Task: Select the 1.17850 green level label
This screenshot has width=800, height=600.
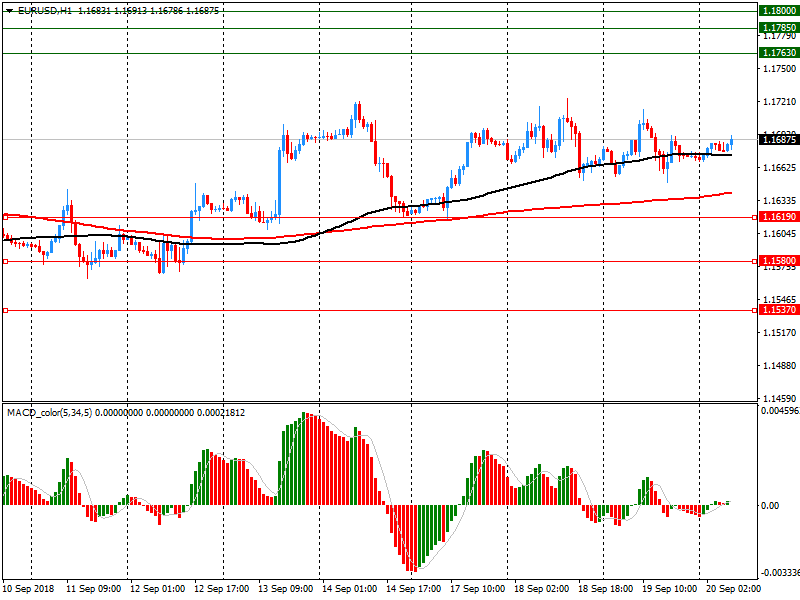Action: pyautogui.click(x=778, y=28)
